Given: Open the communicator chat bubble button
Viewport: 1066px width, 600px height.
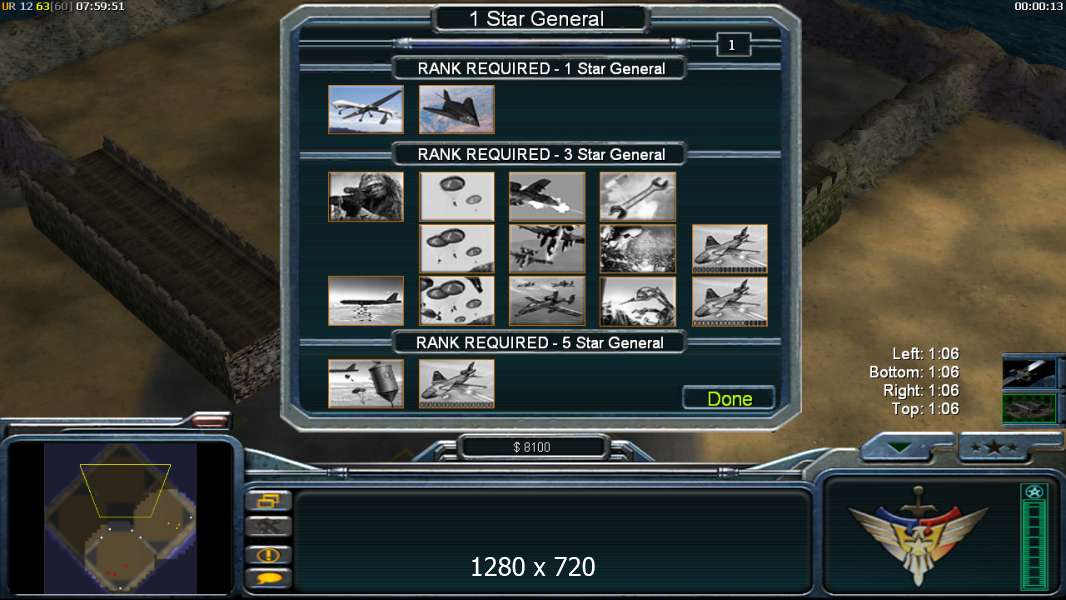Looking at the screenshot, I should 269,579.
